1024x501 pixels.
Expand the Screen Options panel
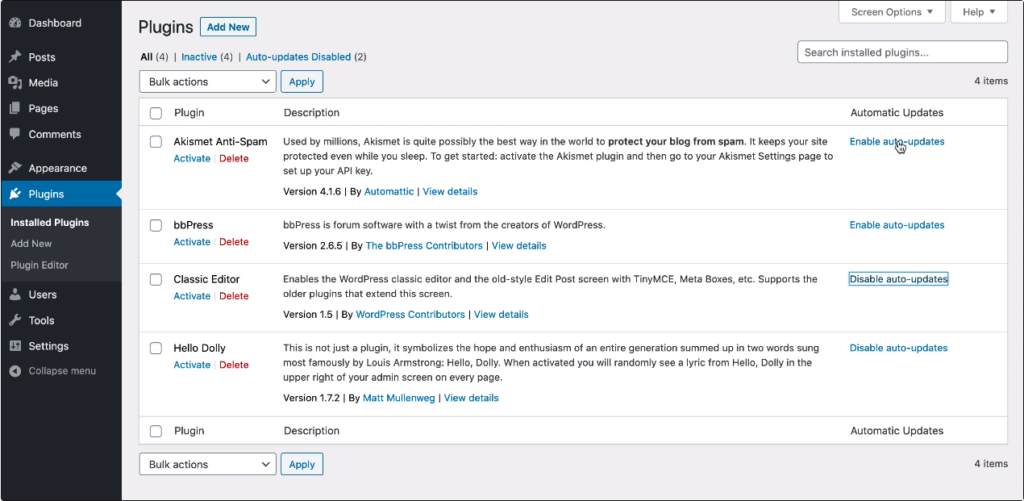pyautogui.click(x=891, y=12)
